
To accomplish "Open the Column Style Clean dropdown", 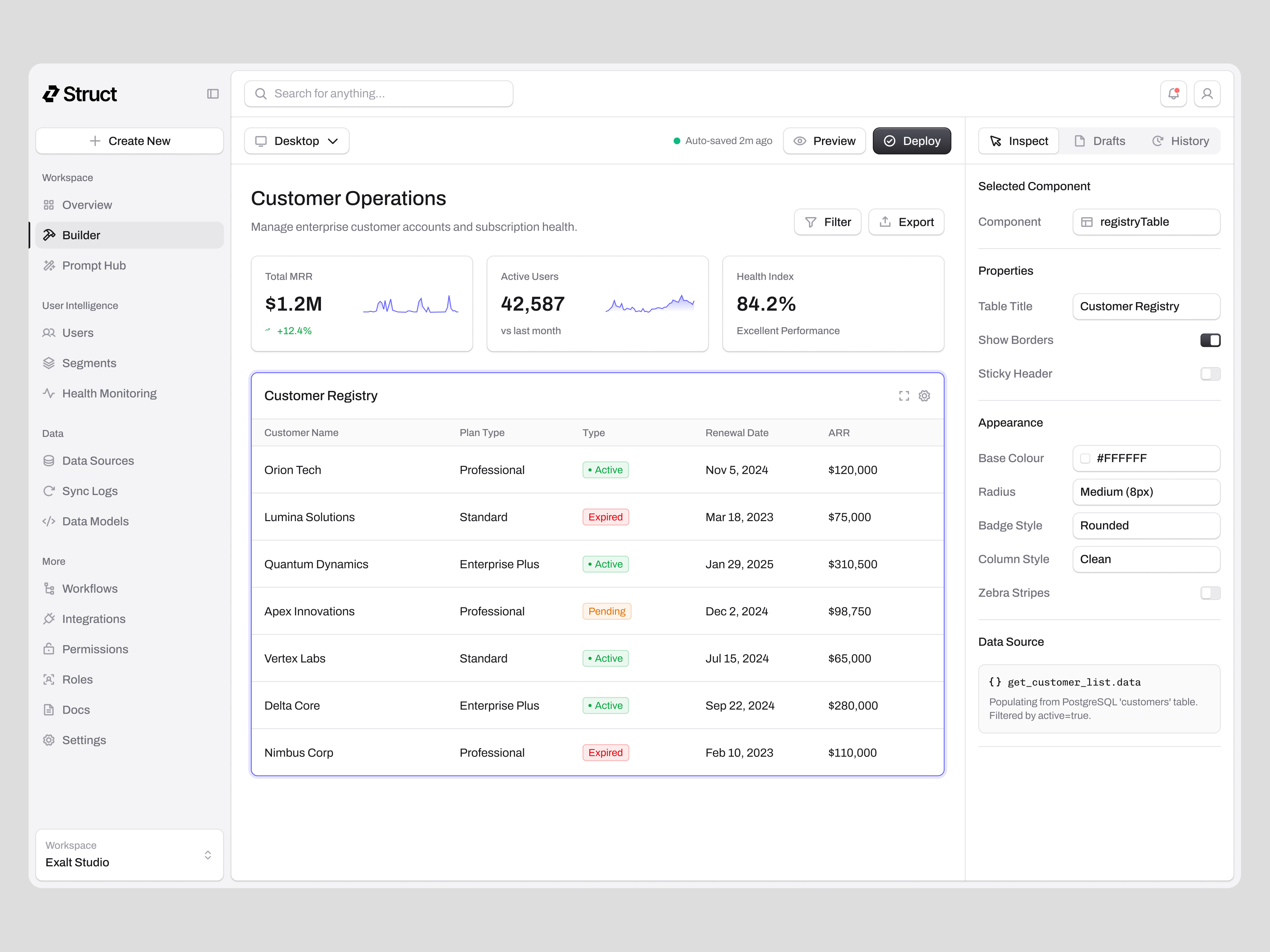I will click(1146, 559).
